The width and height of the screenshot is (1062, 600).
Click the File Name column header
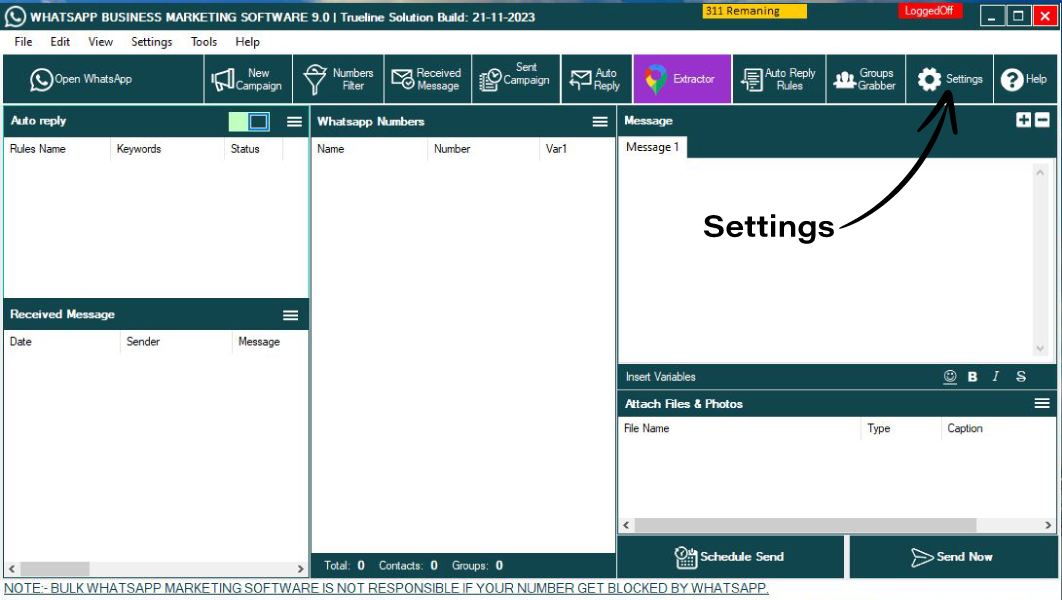pyautogui.click(x=739, y=429)
